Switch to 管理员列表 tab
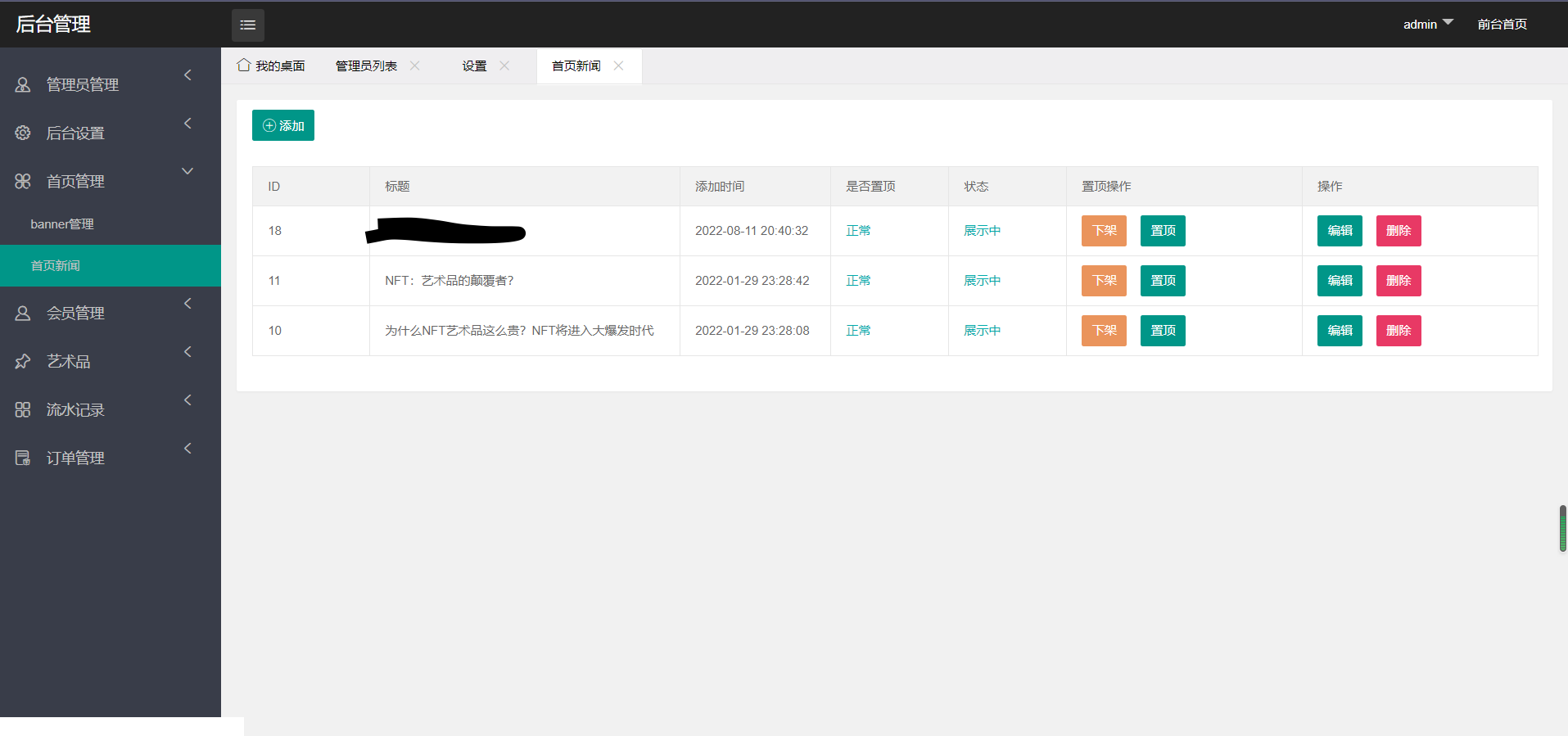 click(366, 65)
